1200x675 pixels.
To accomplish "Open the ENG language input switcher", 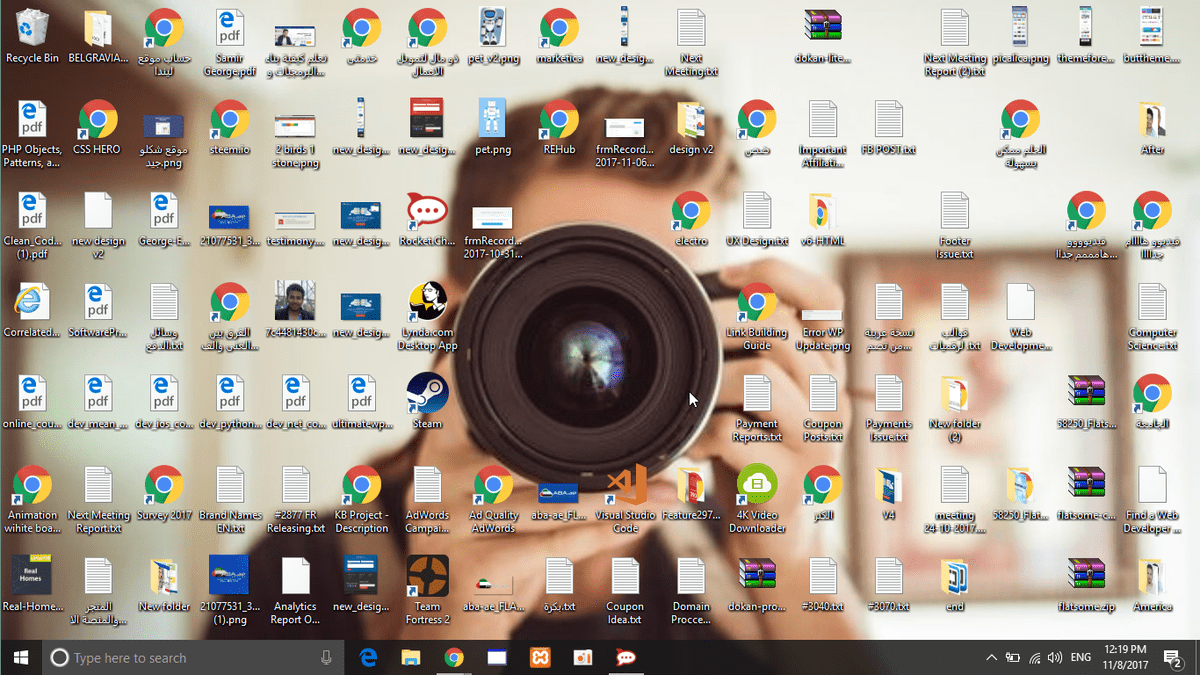I will [x=1080, y=657].
